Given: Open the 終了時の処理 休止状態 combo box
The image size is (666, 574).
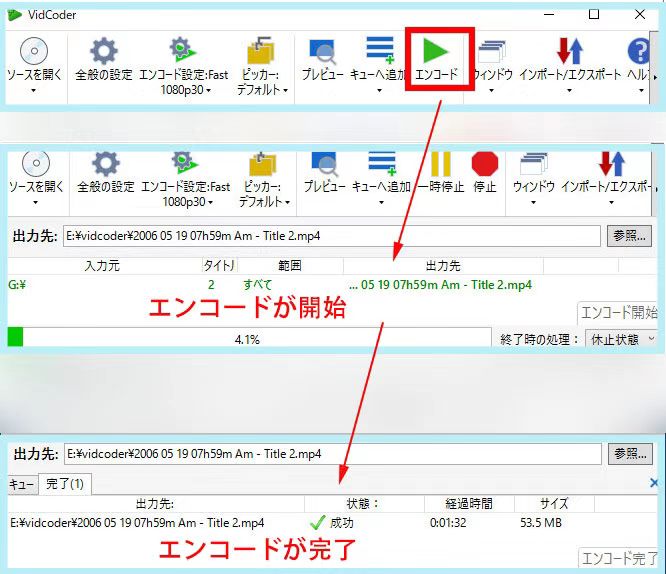Looking at the screenshot, I should pyautogui.click(x=621, y=339).
